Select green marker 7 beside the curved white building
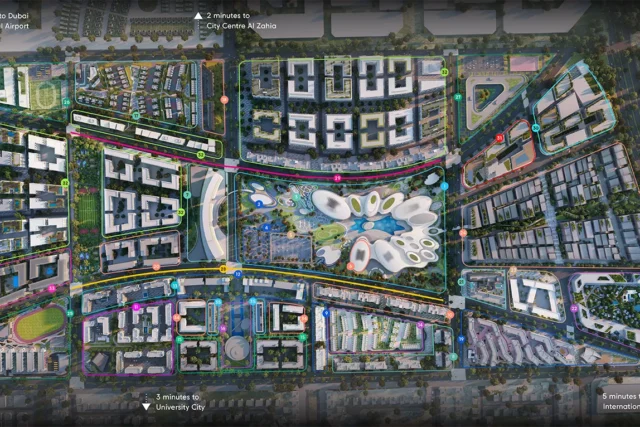 coord(186,195)
